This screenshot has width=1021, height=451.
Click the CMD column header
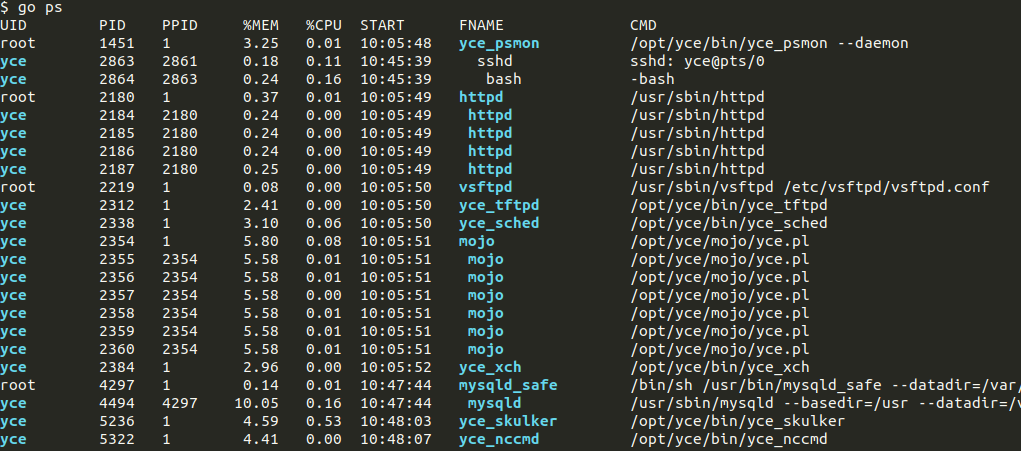click(x=642, y=25)
